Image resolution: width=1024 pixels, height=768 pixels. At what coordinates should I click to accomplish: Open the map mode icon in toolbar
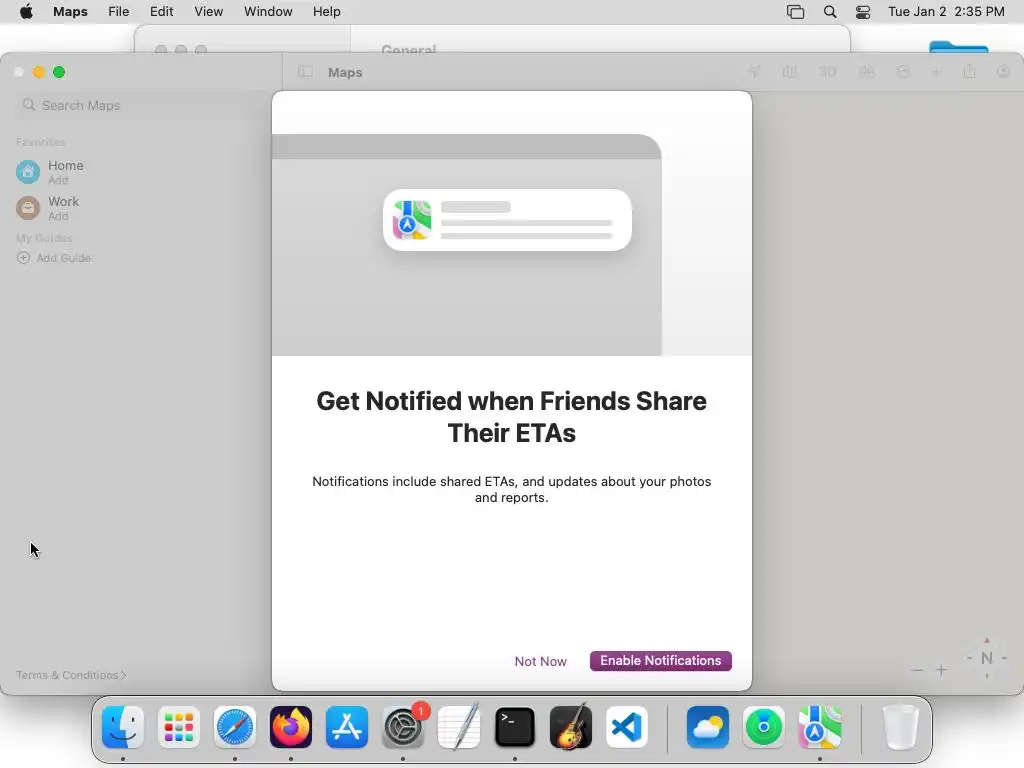[790, 72]
